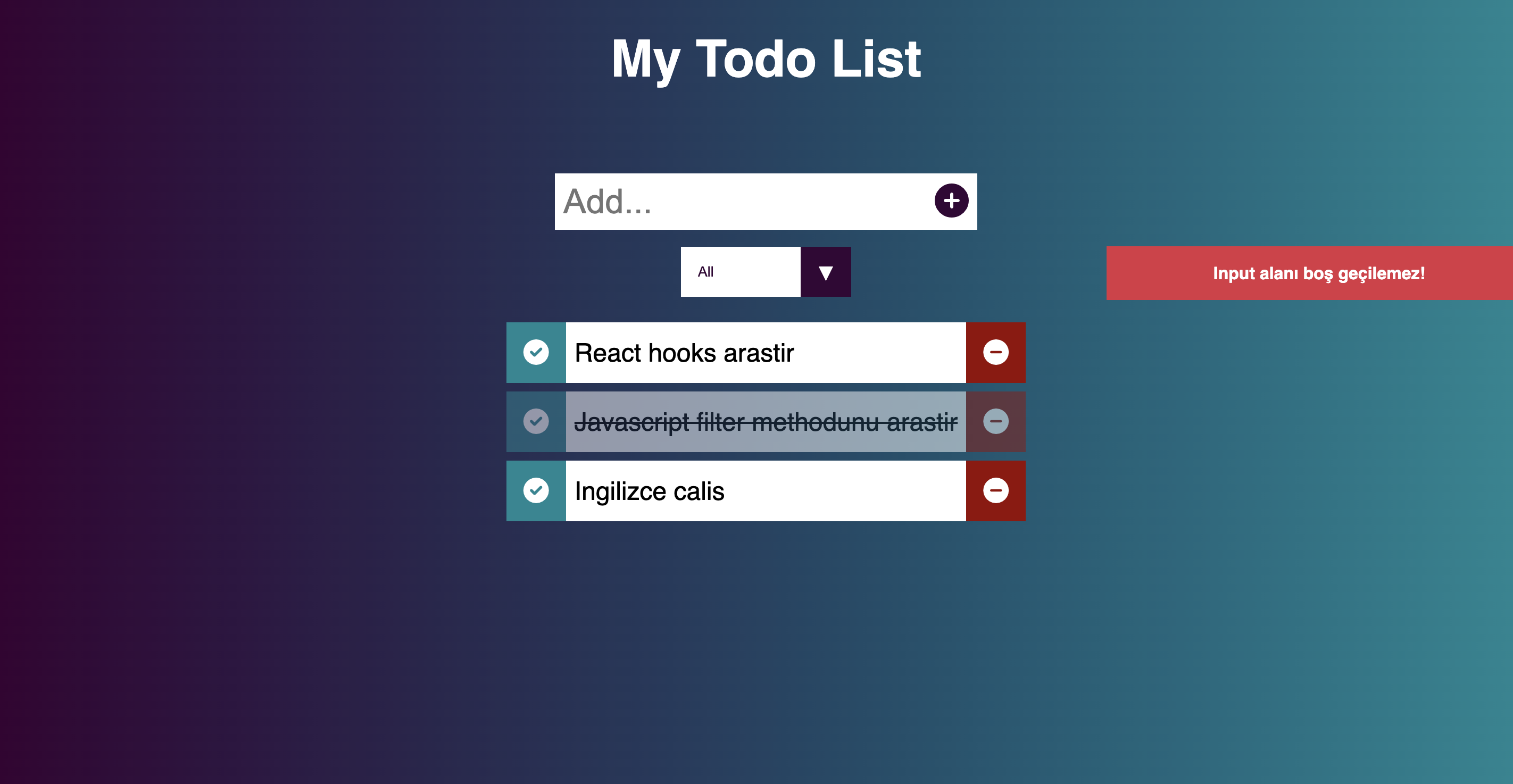The width and height of the screenshot is (1513, 784).
Task: Delete 'React hooks arastir' with minus icon
Action: coord(995,352)
